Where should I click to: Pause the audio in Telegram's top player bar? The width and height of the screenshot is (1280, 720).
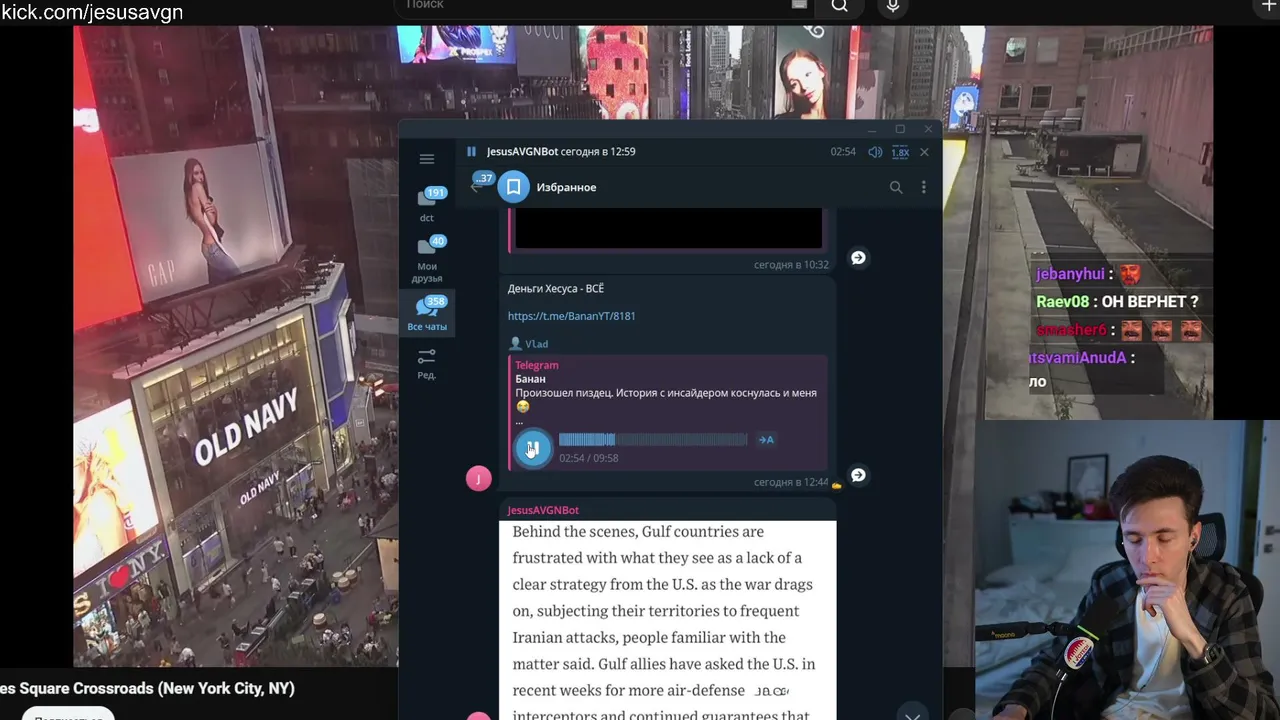click(x=471, y=152)
